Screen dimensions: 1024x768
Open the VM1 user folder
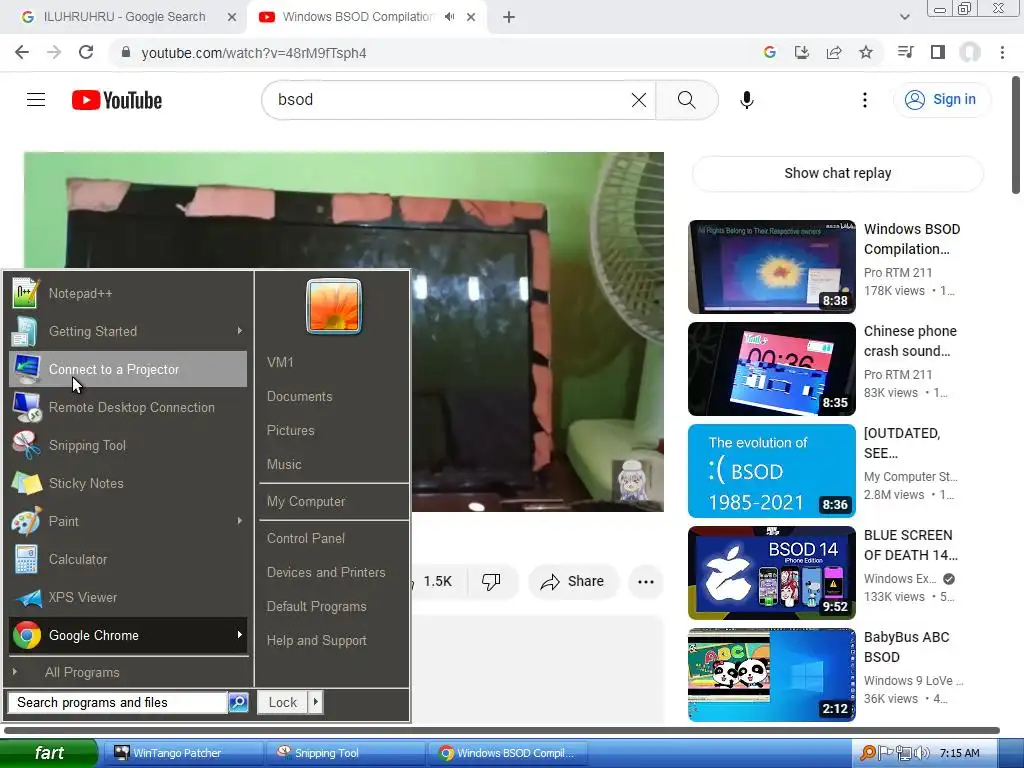[280, 362]
